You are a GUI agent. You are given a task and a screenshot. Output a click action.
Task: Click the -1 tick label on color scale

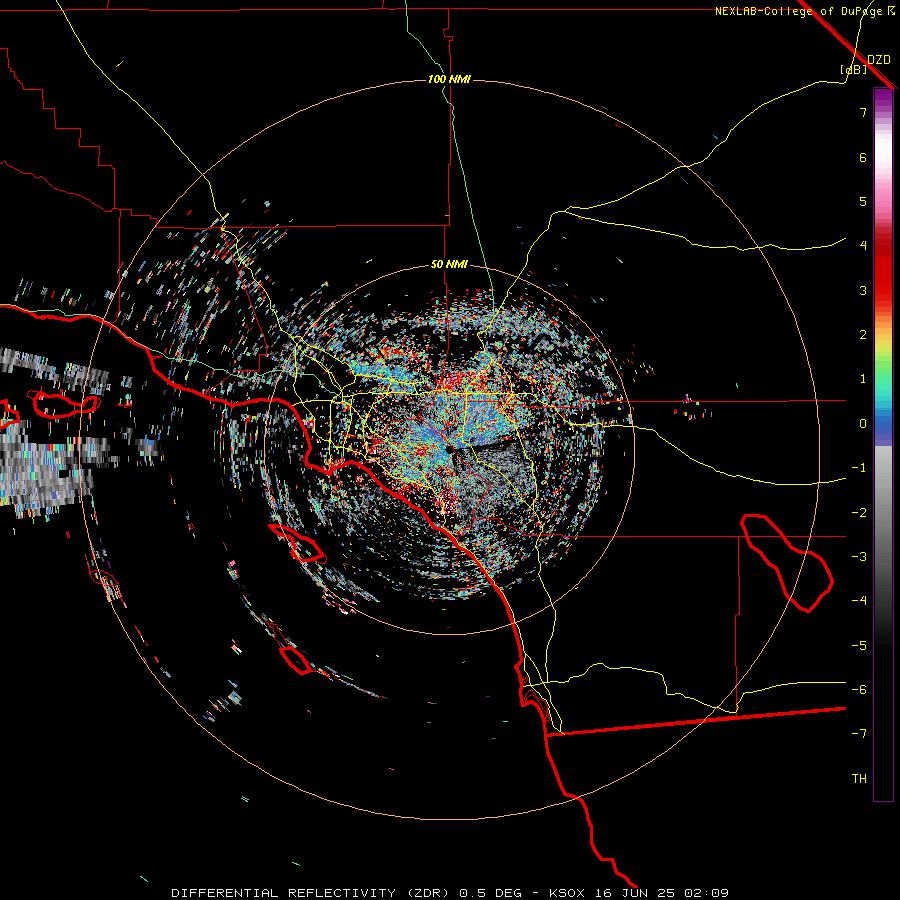(x=859, y=468)
